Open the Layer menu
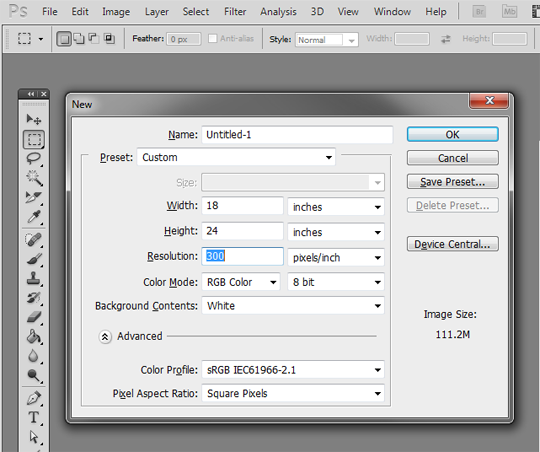Viewport: 540px width, 452px height. 157,12
